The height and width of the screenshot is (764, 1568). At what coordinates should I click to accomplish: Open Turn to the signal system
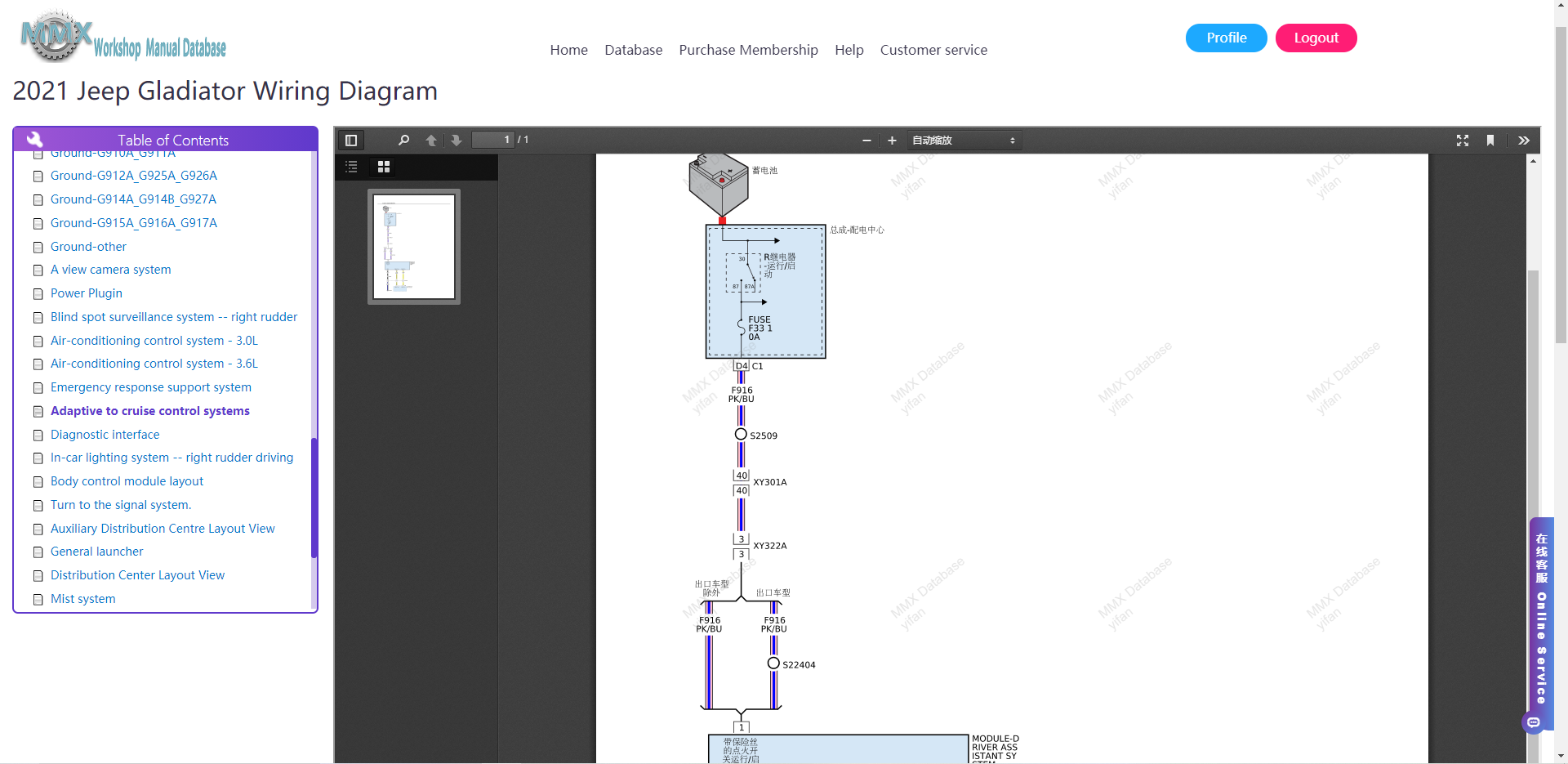click(x=121, y=505)
